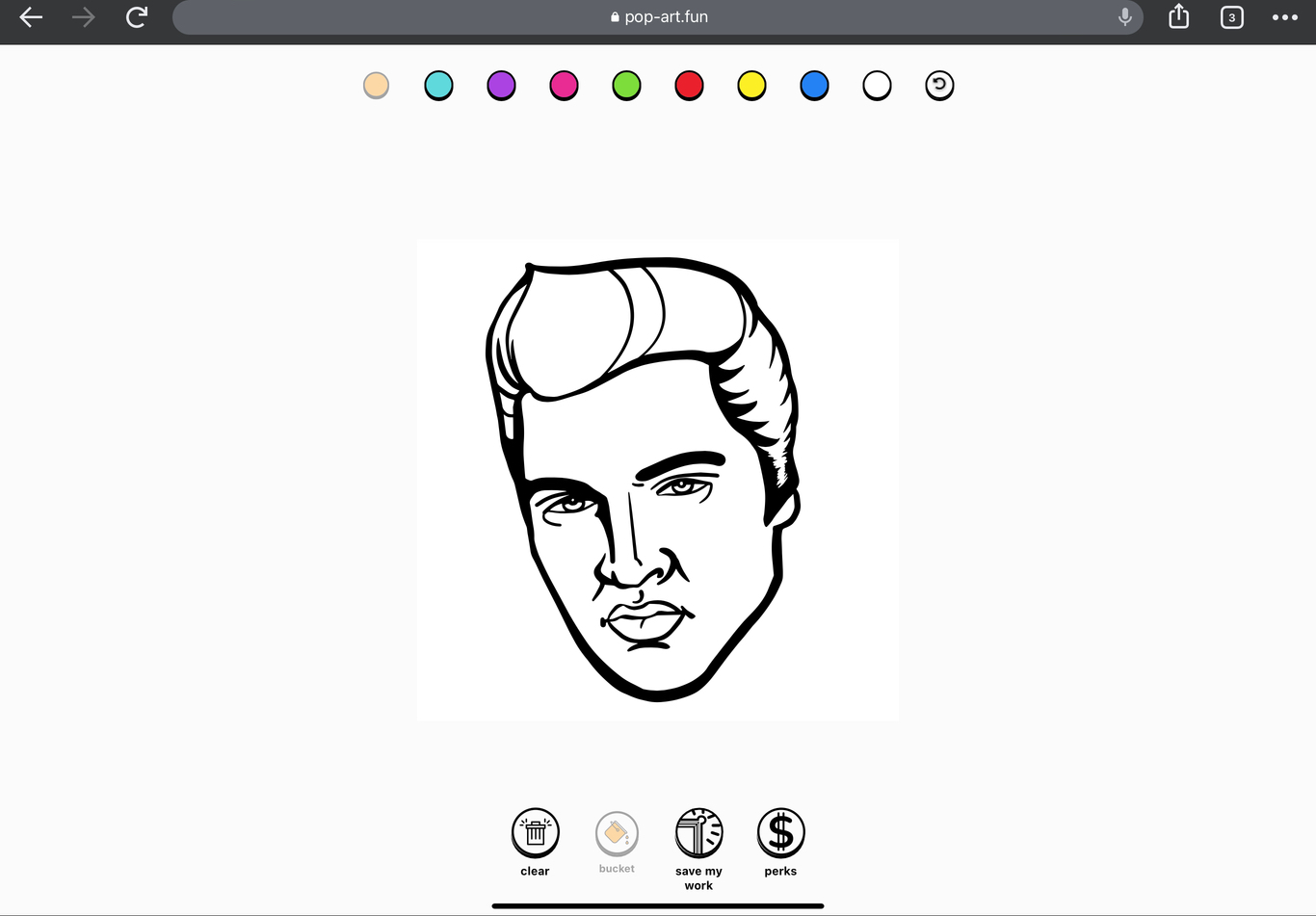This screenshot has width=1316, height=916.
Task: Click the undo arrow circle icon
Action: 939,86
